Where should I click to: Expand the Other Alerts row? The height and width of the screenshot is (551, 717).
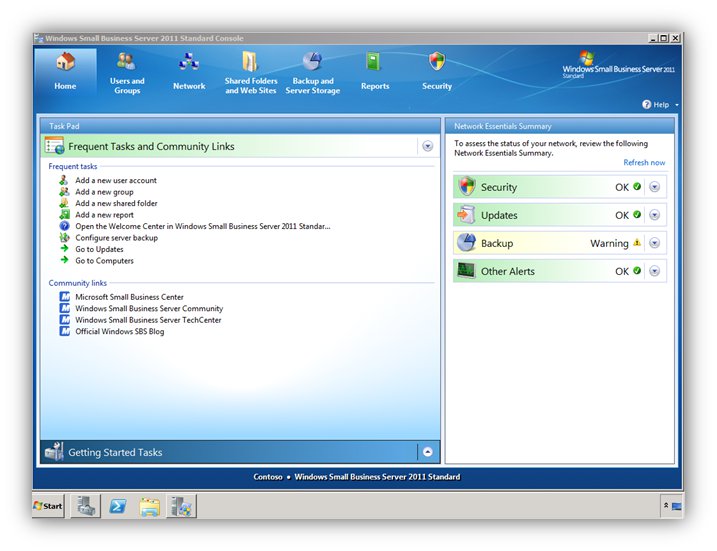[655, 271]
